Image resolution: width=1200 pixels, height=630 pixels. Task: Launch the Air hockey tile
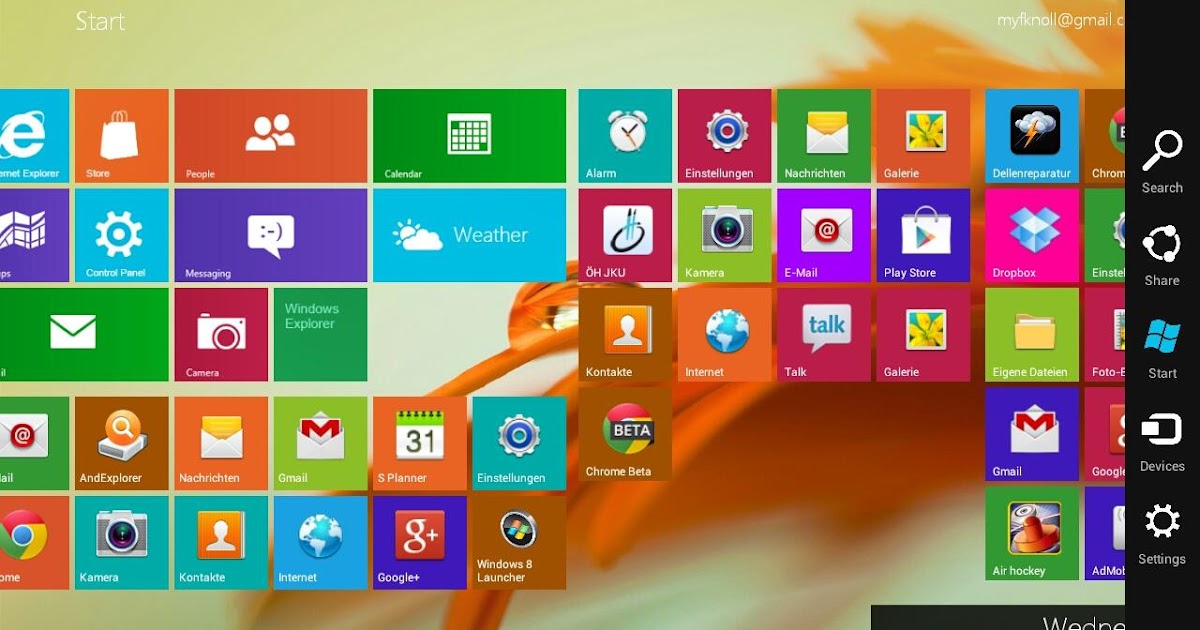pyautogui.click(x=1032, y=533)
